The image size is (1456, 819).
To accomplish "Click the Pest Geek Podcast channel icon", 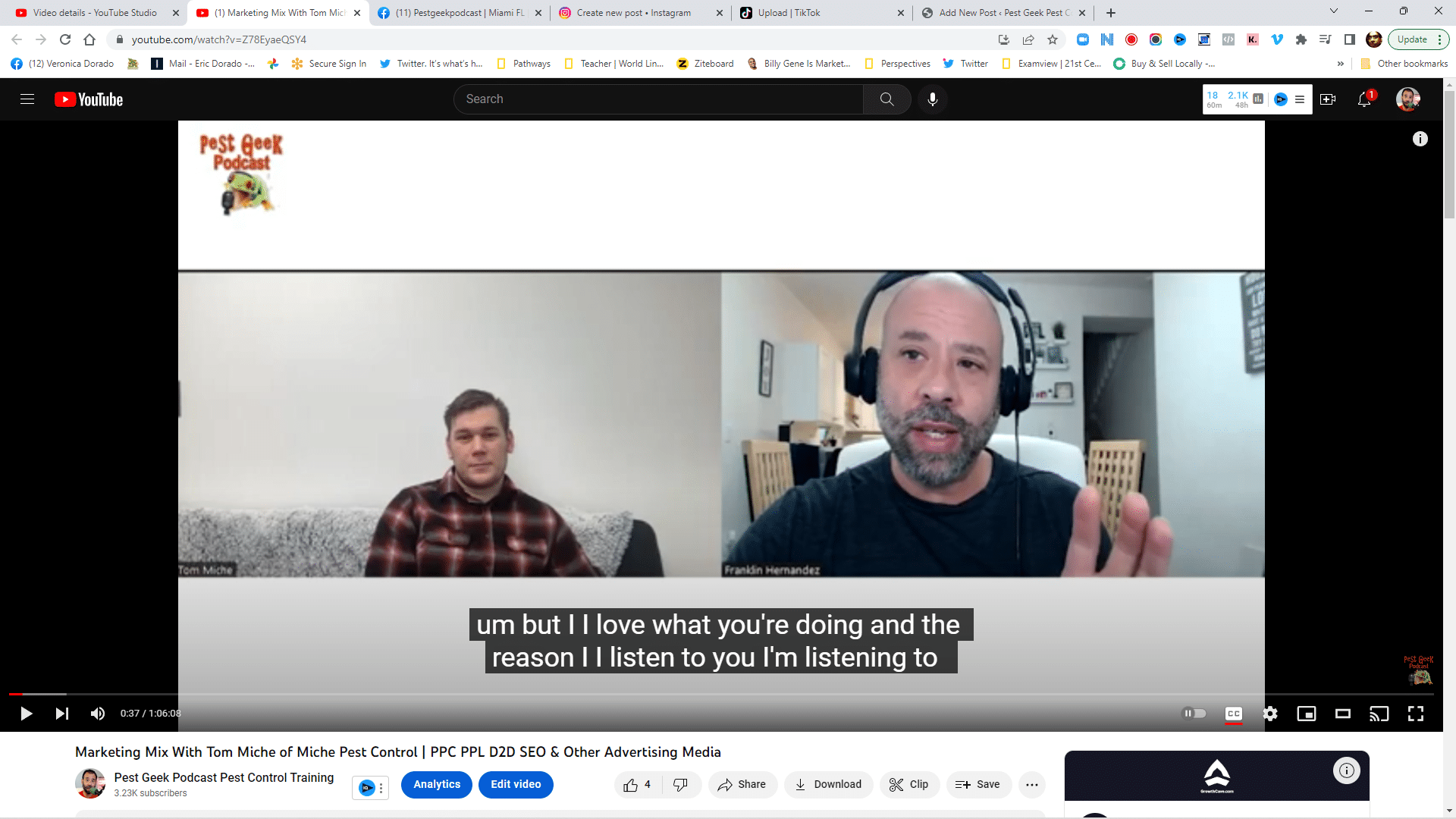I will [90, 783].
